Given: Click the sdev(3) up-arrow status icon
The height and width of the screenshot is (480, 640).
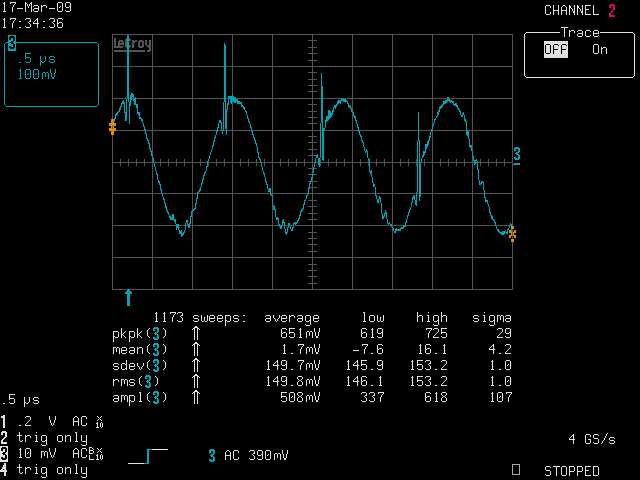Looking at the screenshot, I should (196, 365).
